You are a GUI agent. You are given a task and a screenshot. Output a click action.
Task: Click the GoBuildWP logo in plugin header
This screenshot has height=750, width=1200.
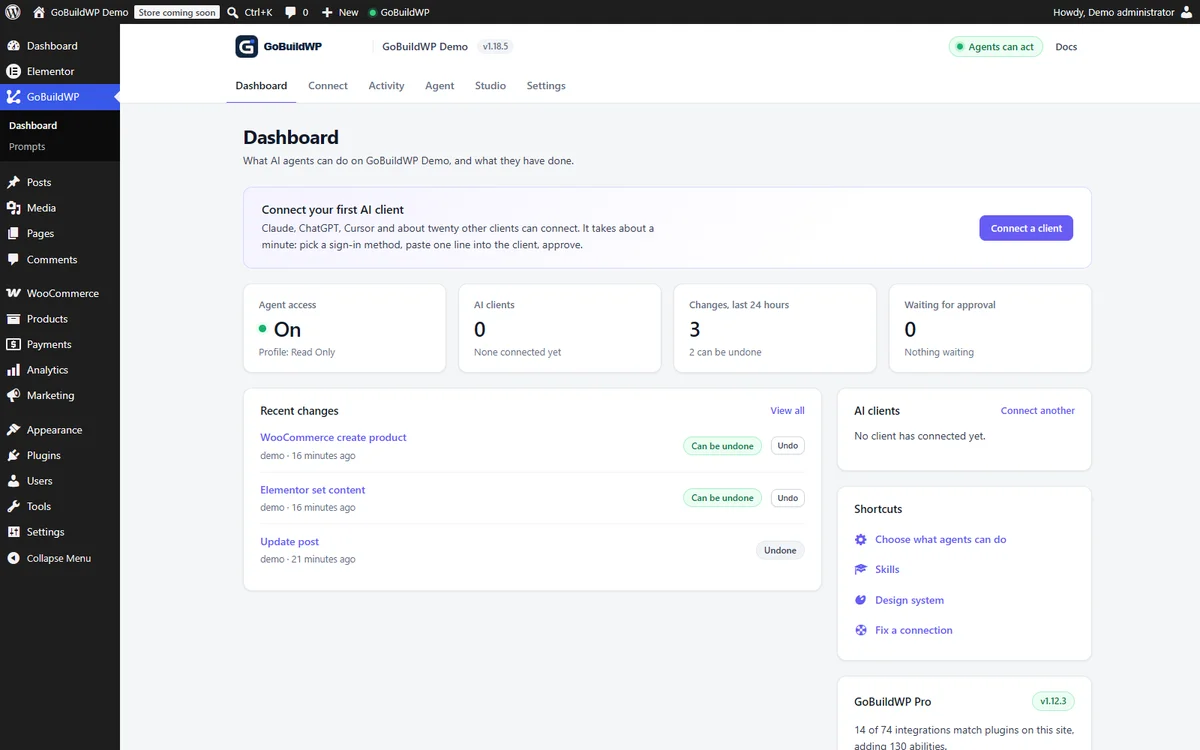click(279, 47)
